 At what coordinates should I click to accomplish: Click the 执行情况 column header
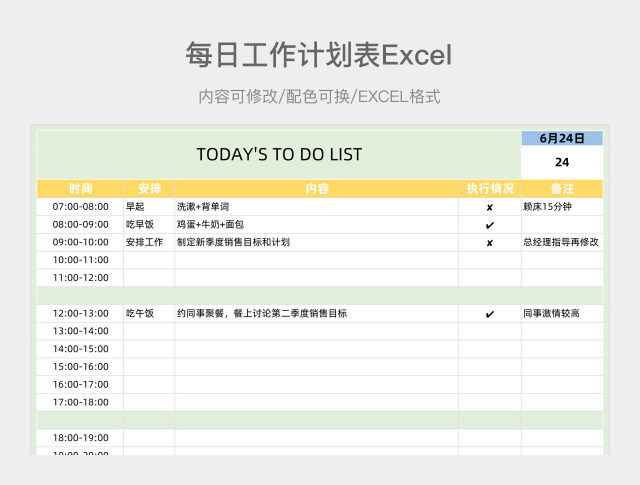(x=490, y=188)
